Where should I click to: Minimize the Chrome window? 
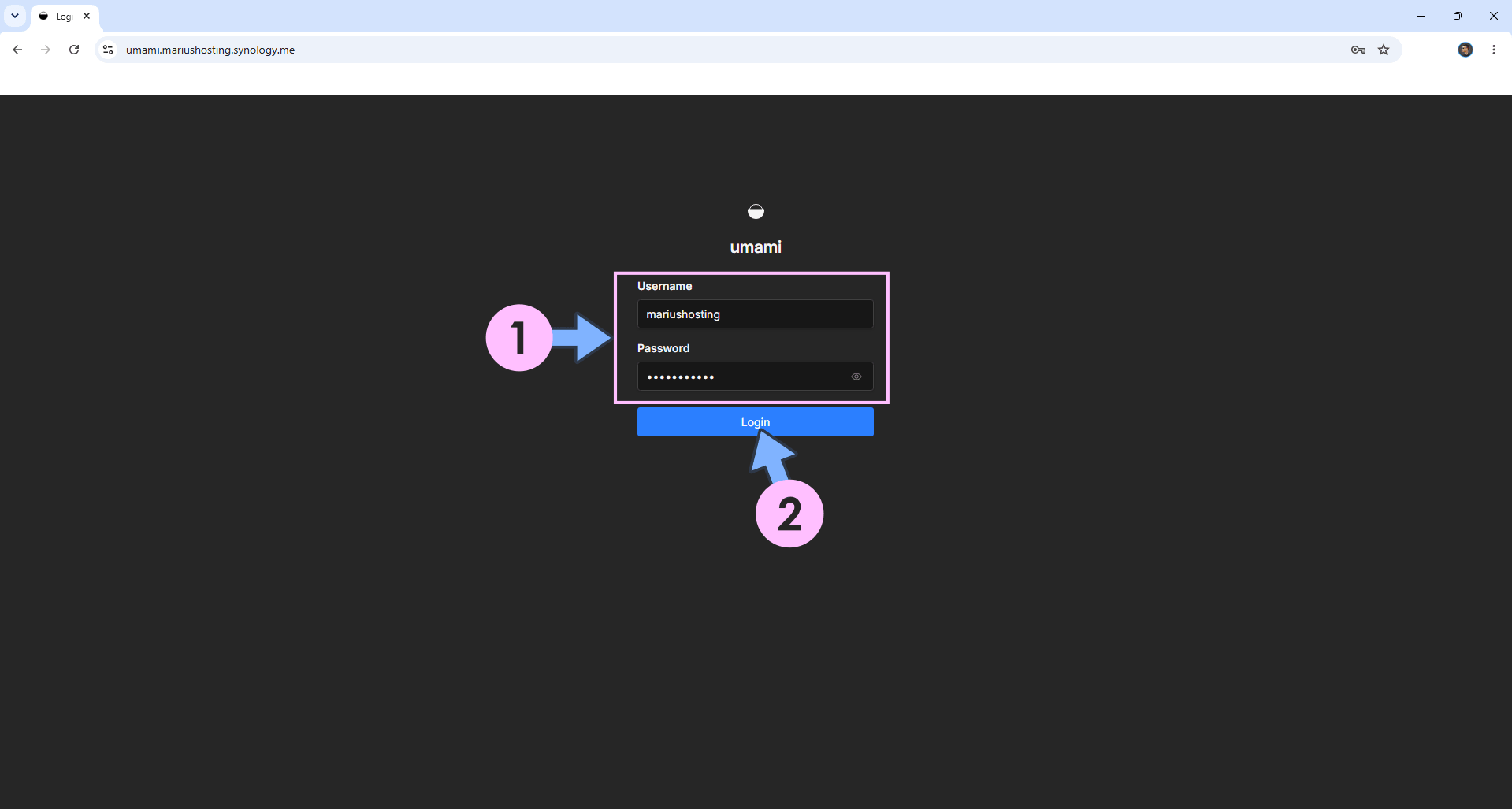[x=1421, y=16]
